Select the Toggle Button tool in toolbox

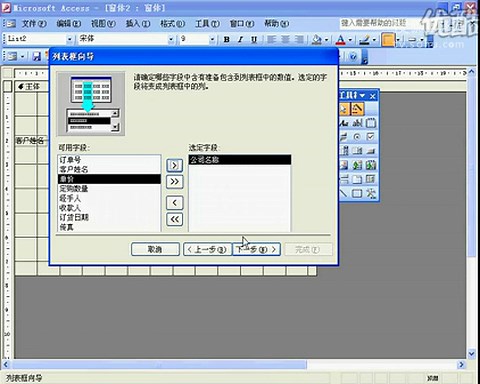click(344, 137)
